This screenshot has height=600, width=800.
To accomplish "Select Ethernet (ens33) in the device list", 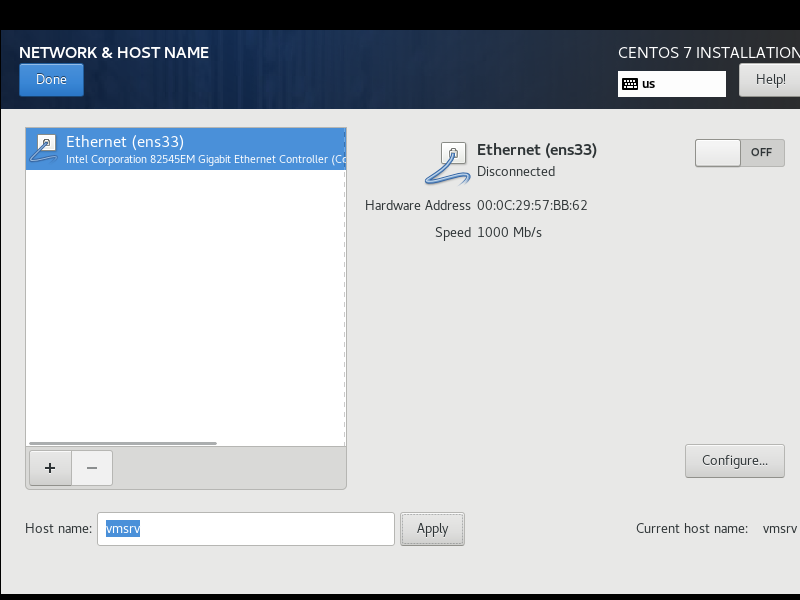I will coord(186,149).
